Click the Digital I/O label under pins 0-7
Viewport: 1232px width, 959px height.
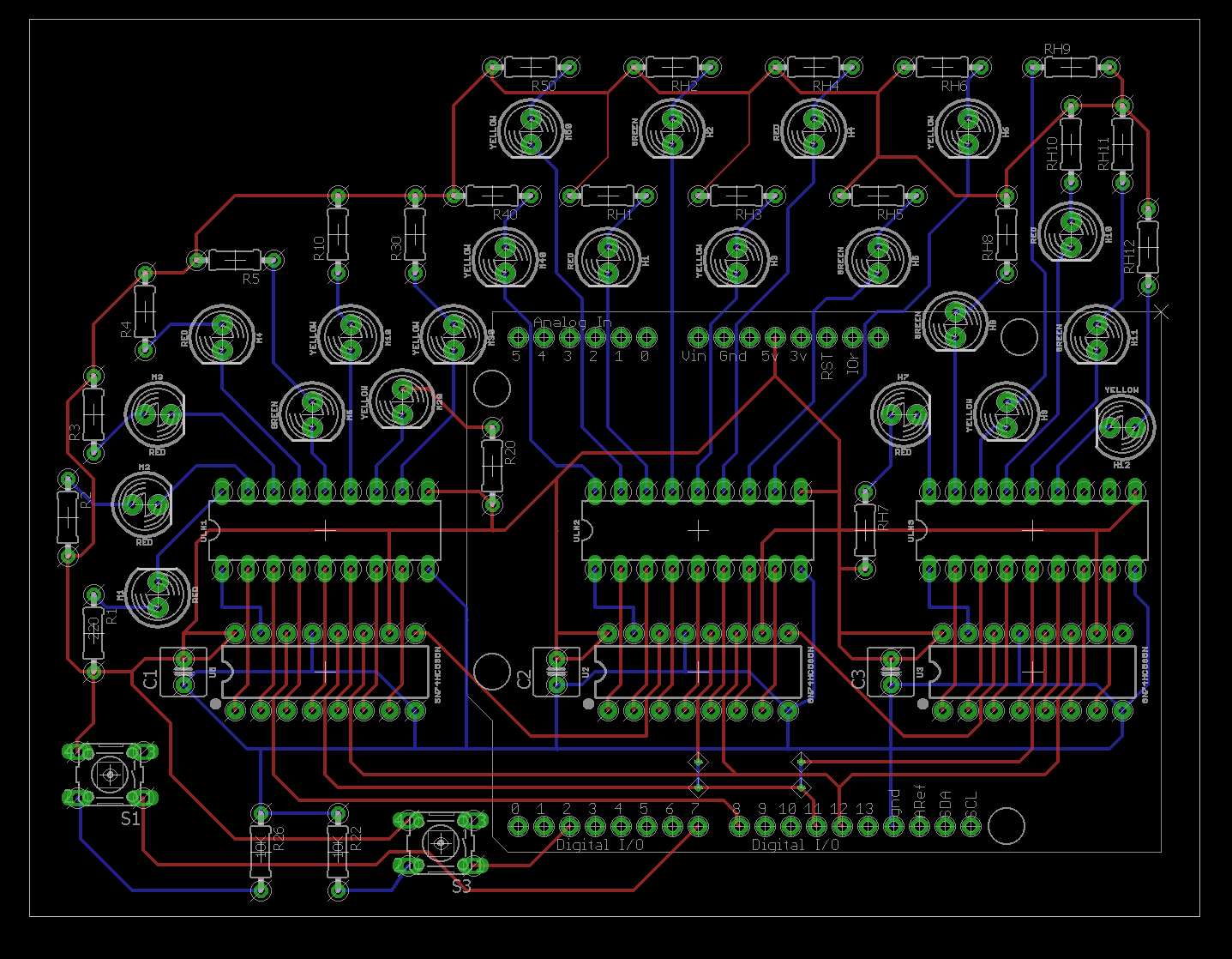599,845
